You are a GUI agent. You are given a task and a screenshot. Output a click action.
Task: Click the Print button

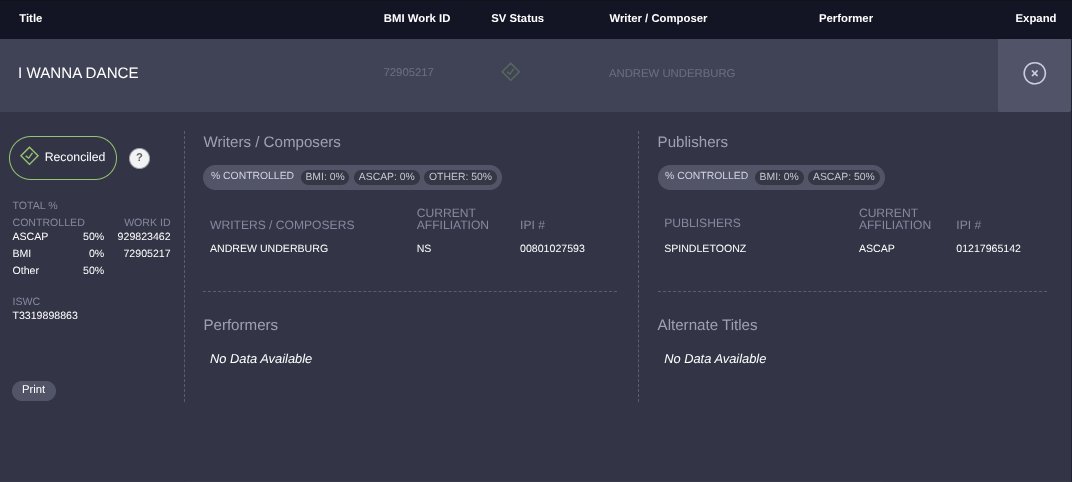pyautogui.click(x=34, y=390)
